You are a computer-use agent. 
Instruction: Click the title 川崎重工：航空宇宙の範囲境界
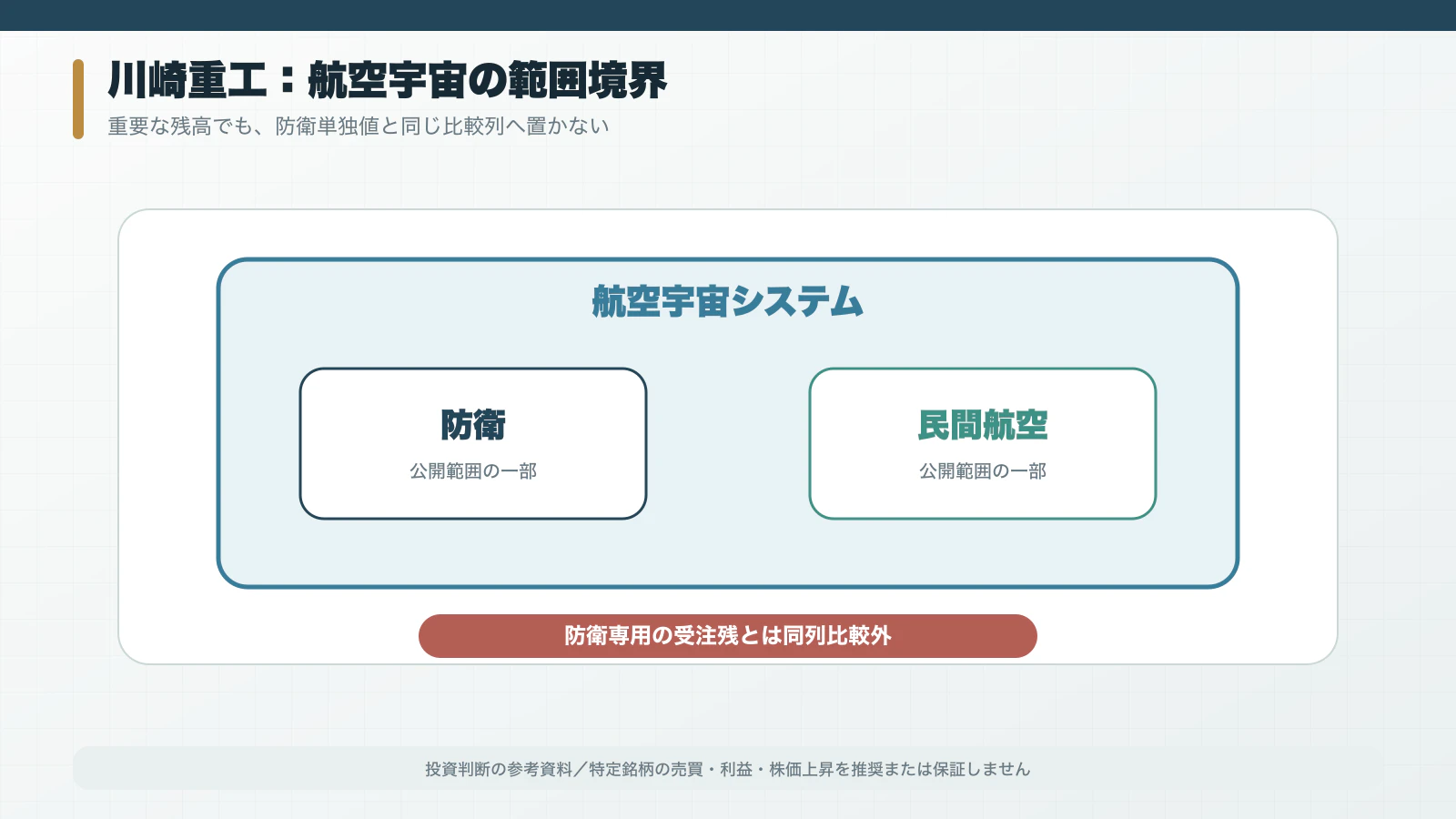click(388, 80)
